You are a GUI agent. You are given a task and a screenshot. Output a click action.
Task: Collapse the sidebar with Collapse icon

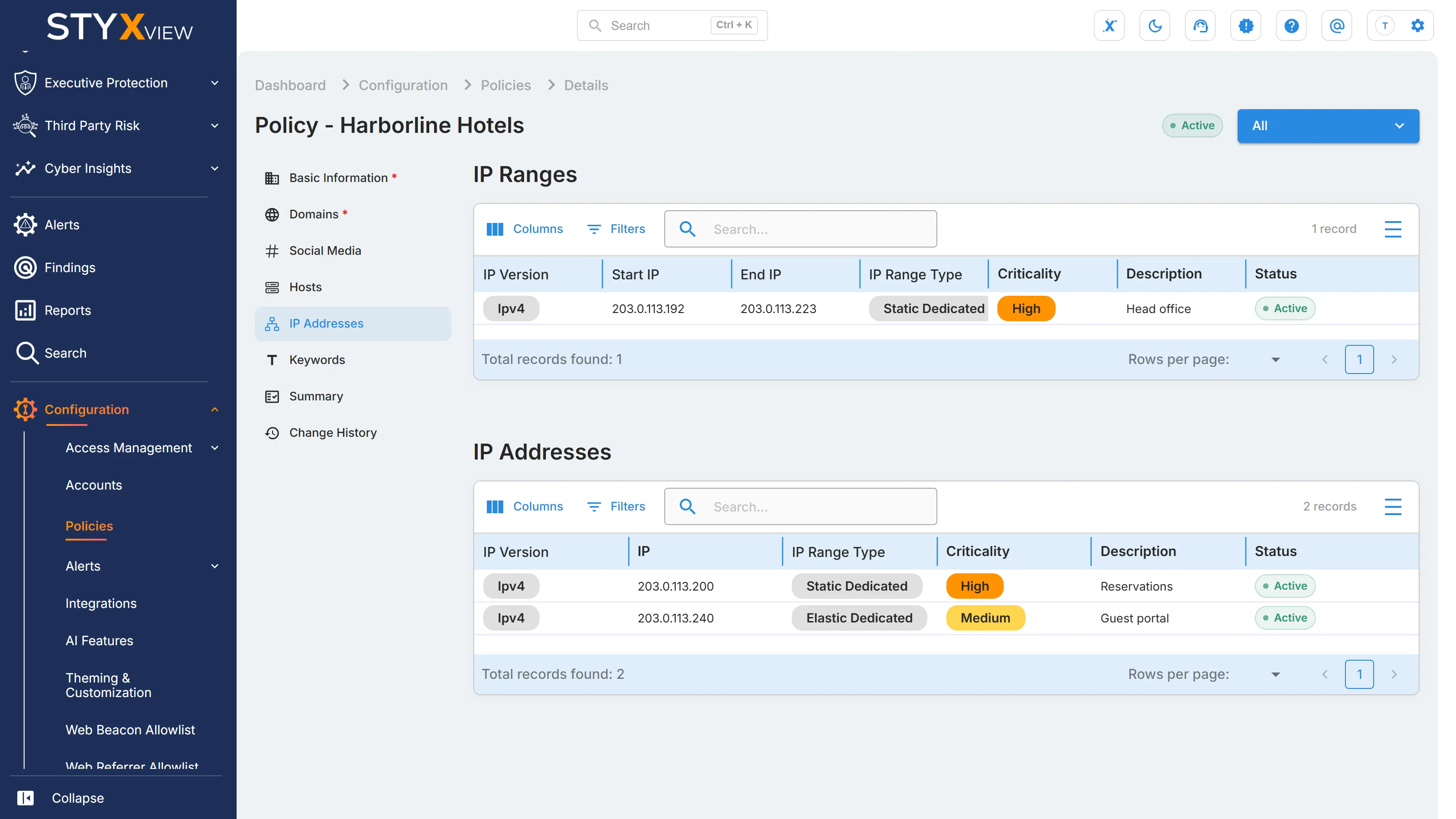(x=25, y=798)
